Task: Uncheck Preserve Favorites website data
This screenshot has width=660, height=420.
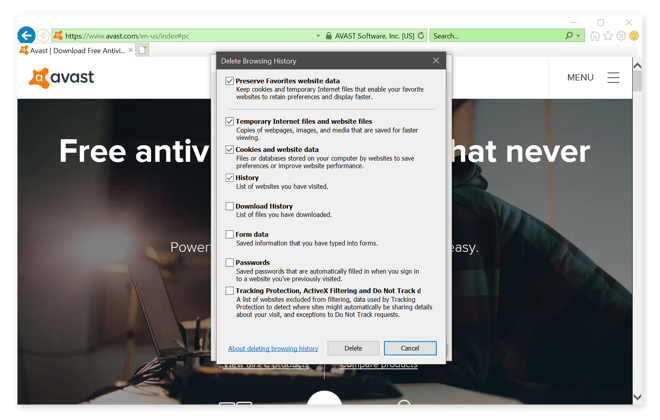Action: tap(229, 81)
